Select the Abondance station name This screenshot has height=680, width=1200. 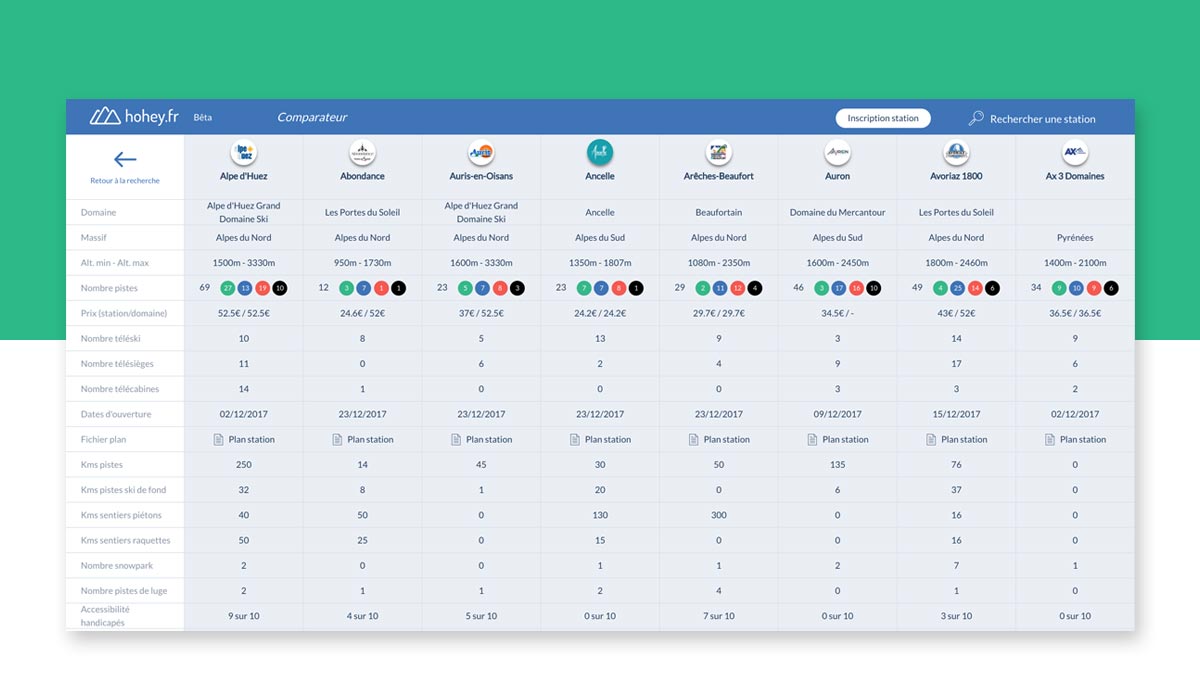362,176
